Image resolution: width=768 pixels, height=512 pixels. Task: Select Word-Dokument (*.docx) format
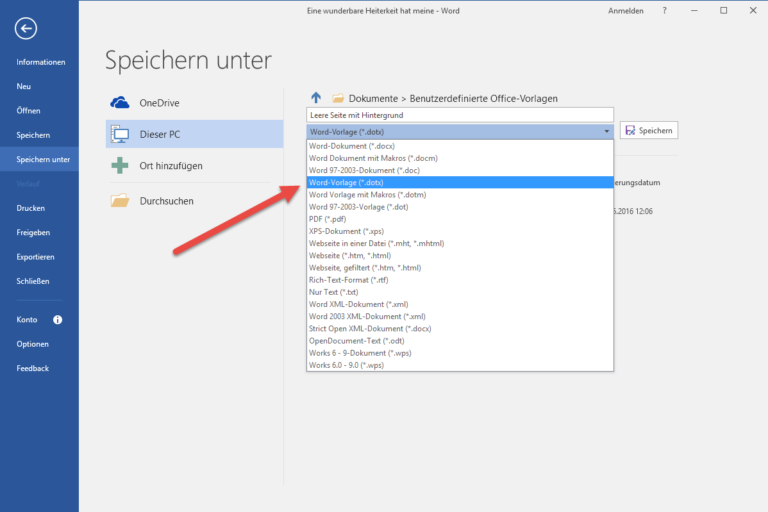(x=460, y=146)
